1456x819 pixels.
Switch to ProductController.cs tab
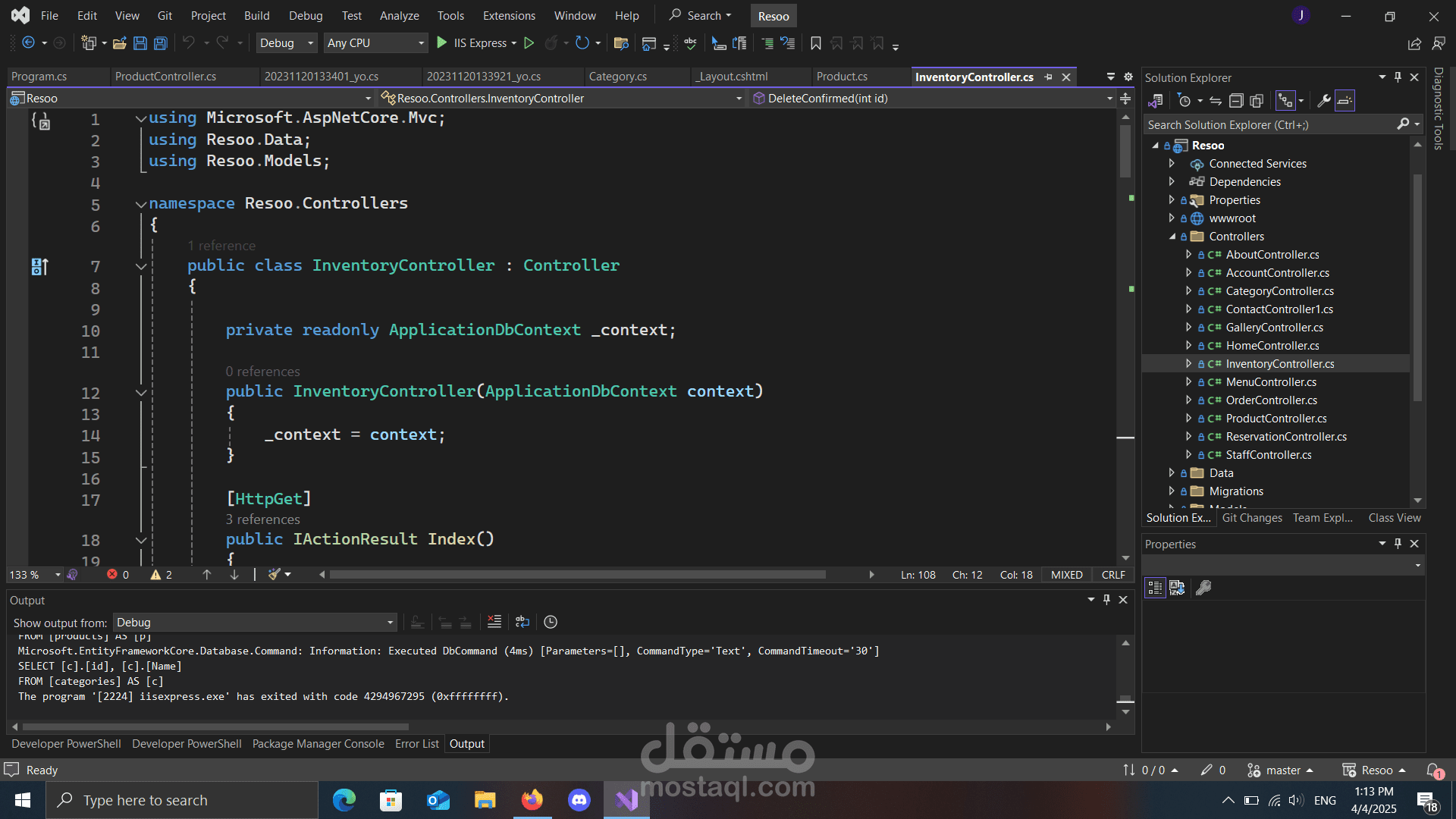pyautogui.click(x=165, y=77)
